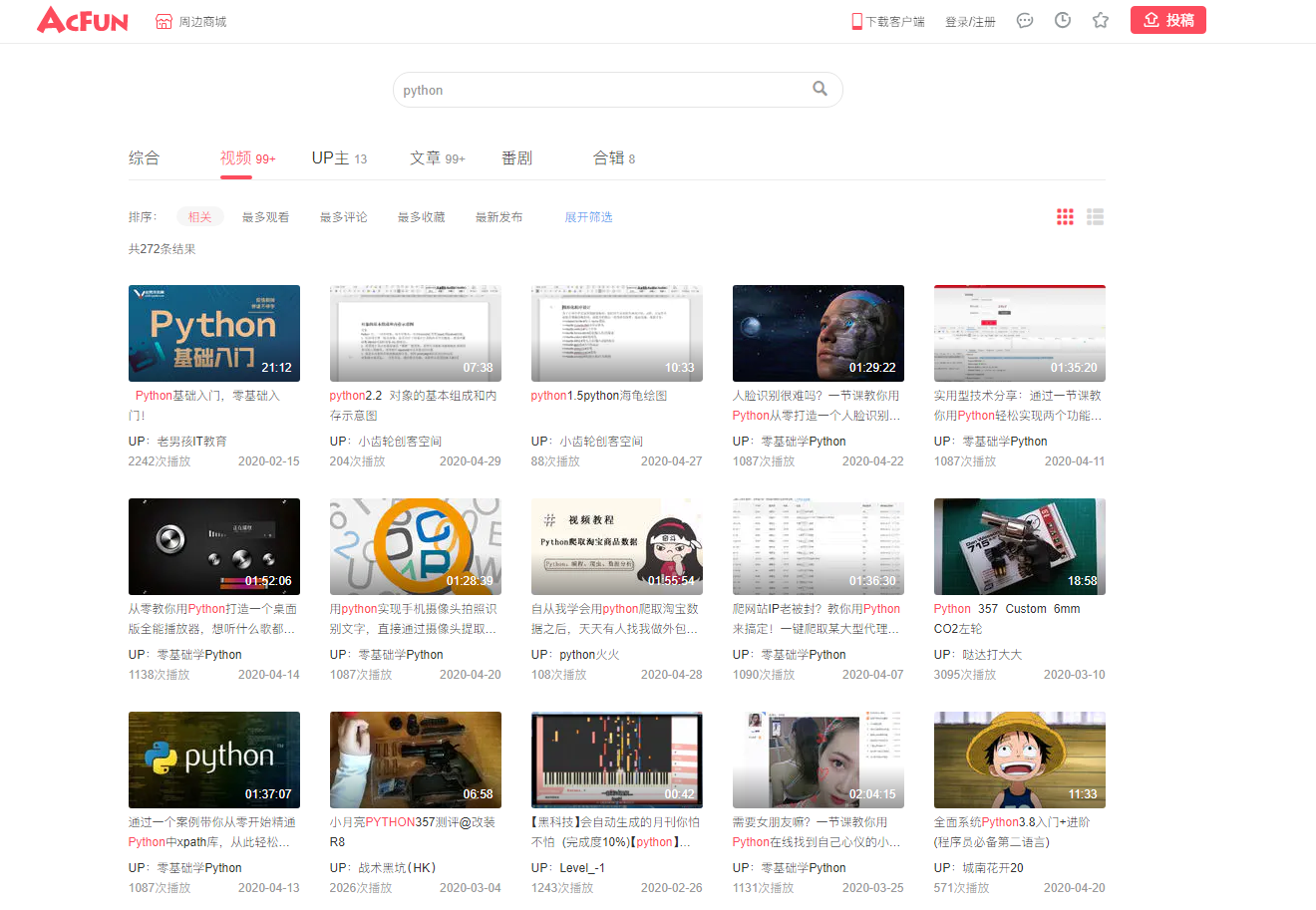Select the 合辑 8 tab
The width and height of the screenshot is (1316, 910).
pyautogui.click(x=613, y=157)
